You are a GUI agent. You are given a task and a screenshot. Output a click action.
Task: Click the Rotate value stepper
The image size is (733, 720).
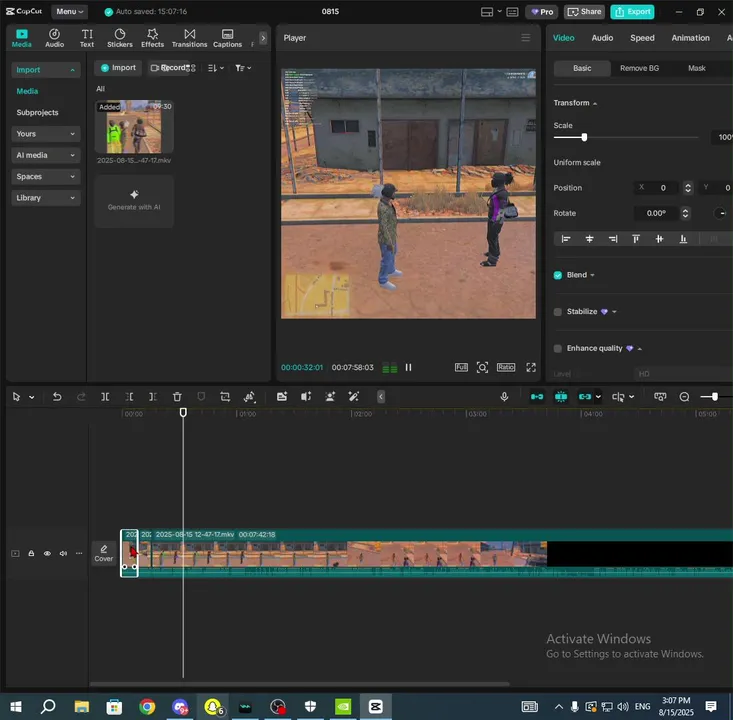click(x=685, y=213)
